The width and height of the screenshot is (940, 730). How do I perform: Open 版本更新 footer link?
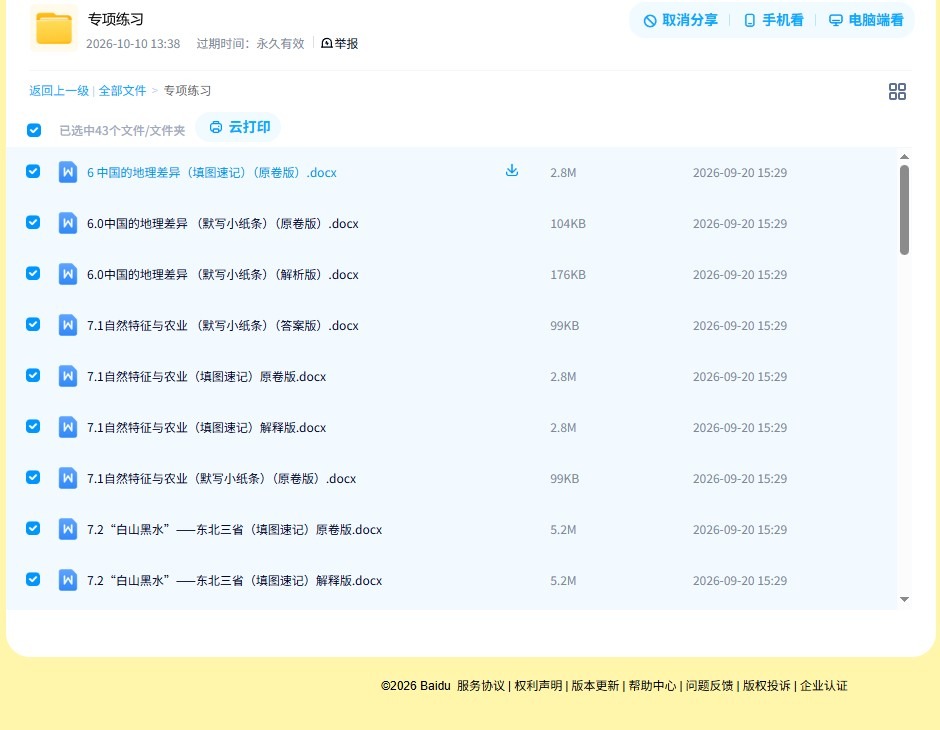click(595, 686)
